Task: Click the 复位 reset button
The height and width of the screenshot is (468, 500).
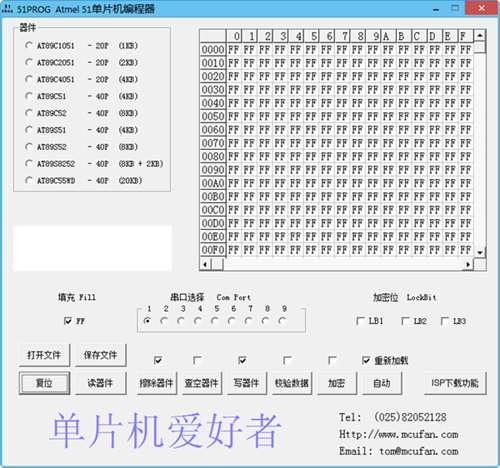Action: pos(44,383)
